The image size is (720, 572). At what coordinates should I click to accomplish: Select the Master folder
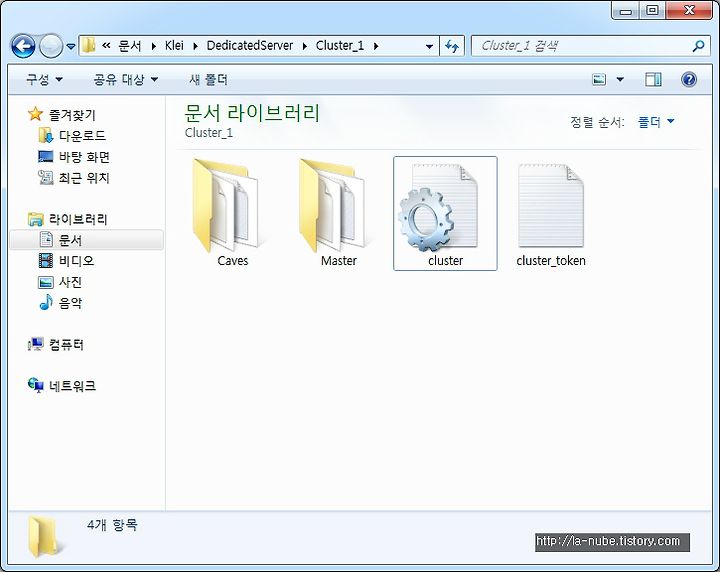click(x=338, y=213)
